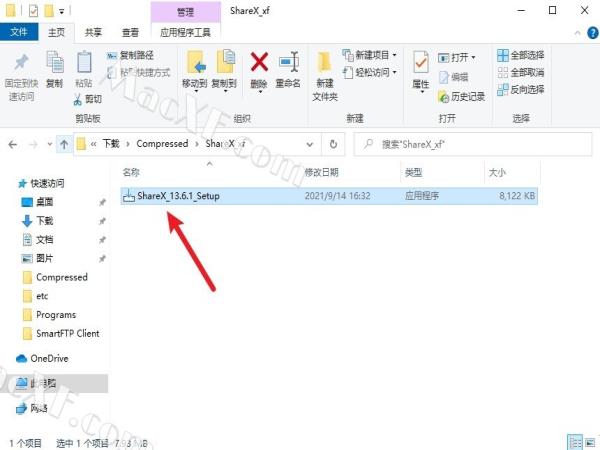The width and height of the screenshot is (600, 450).
Task: Switch to the View (查看) tab
Action: tap(130, 32)
